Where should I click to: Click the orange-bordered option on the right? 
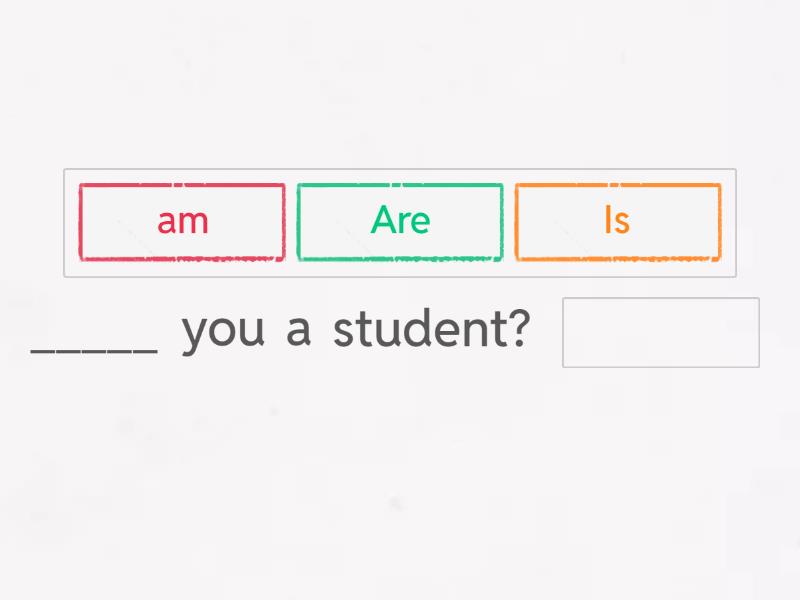pyautogui.click(x=616, y=221)
